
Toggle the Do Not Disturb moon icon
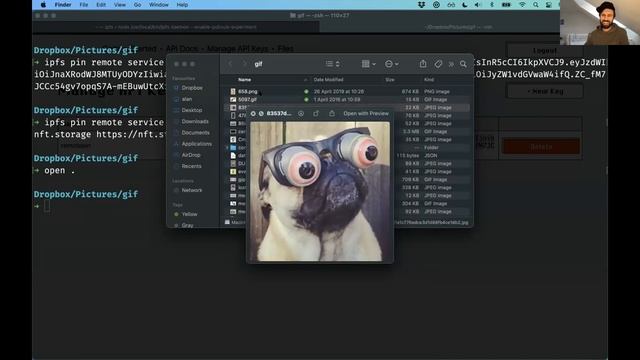tap(464, 5)
